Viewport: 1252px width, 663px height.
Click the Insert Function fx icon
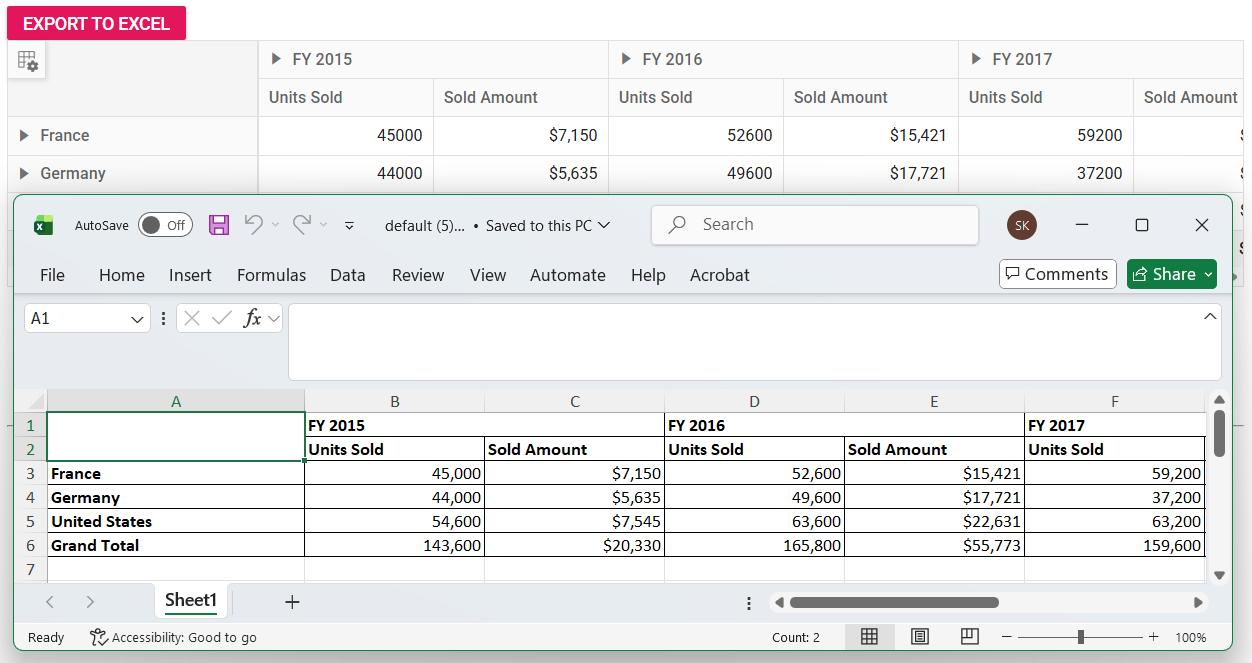(x=253, y=318)
